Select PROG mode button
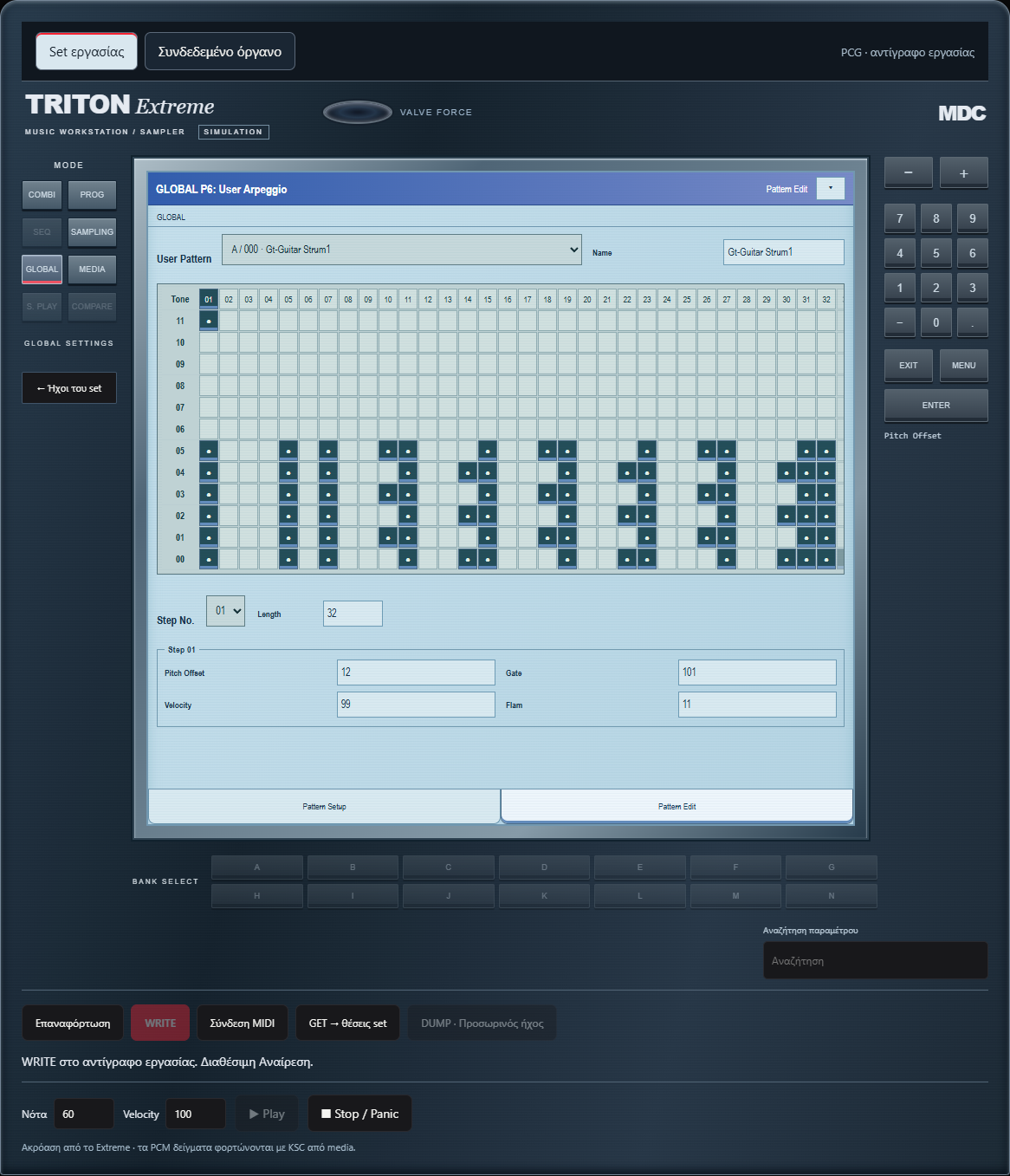The height and width of the screenshot is (1176, 1010). point(92,195)
